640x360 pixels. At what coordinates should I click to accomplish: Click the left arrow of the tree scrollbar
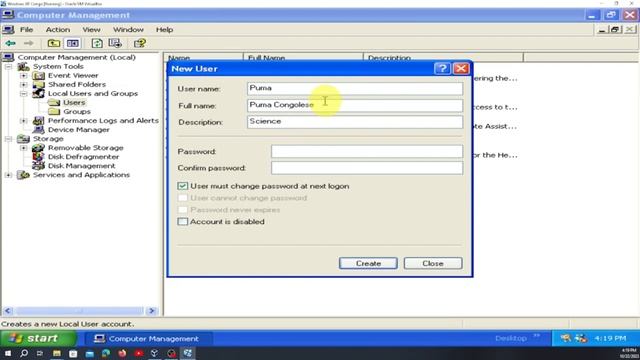pos(8,311)
